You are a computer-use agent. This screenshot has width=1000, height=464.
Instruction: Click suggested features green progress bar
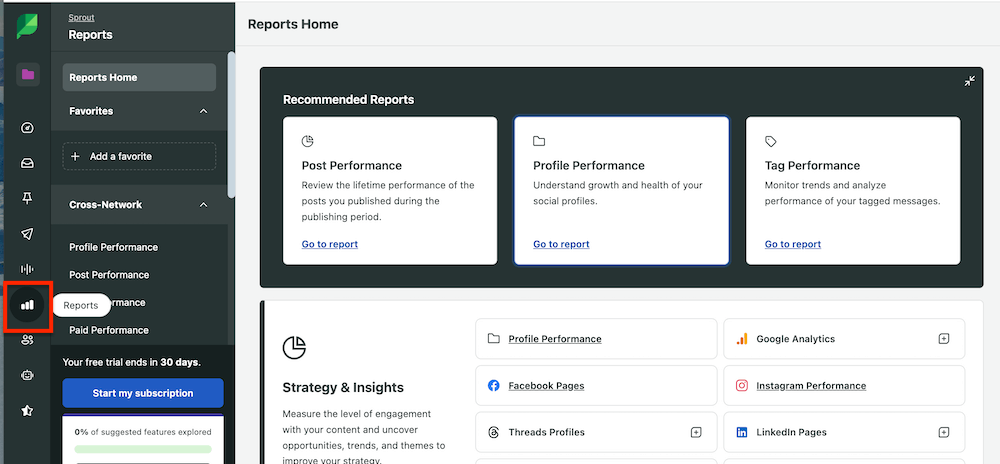pos(143,449)
